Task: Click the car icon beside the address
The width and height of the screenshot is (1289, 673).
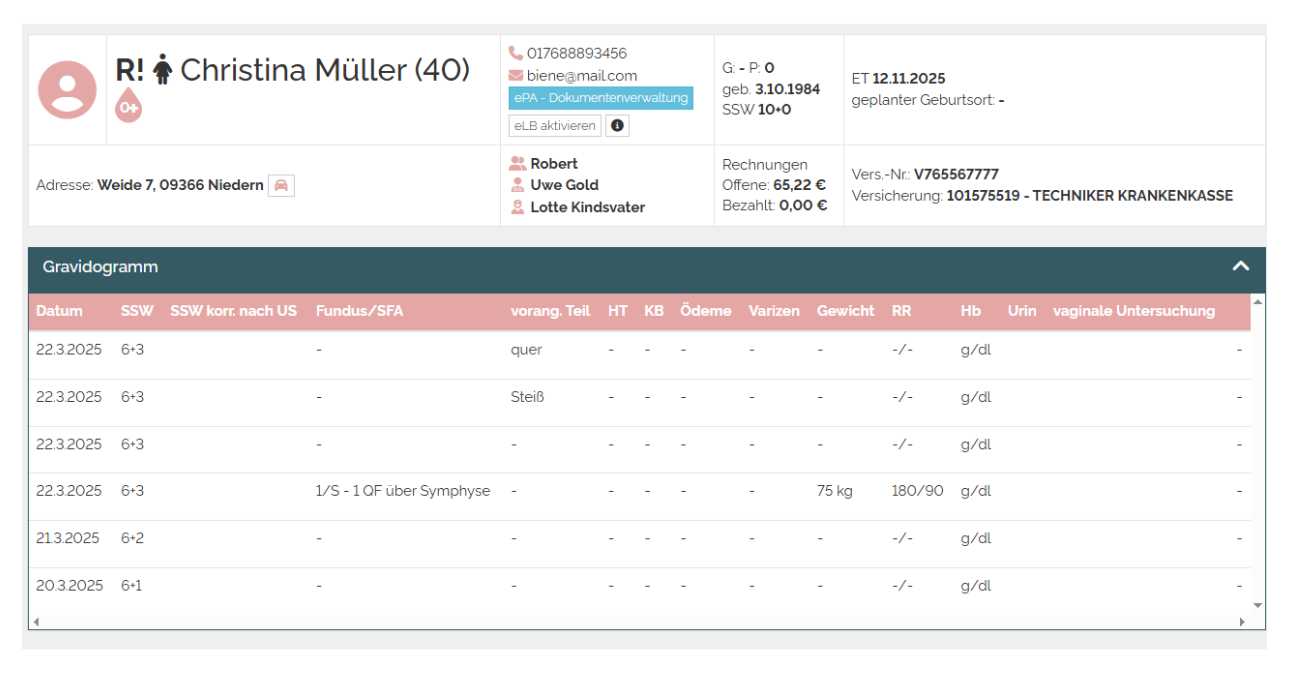Action: pyautogui.click(x=281, y=186)
